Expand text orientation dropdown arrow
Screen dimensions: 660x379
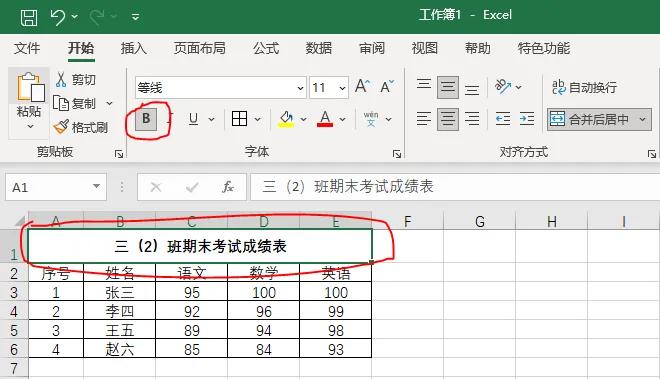coord(519,87)
